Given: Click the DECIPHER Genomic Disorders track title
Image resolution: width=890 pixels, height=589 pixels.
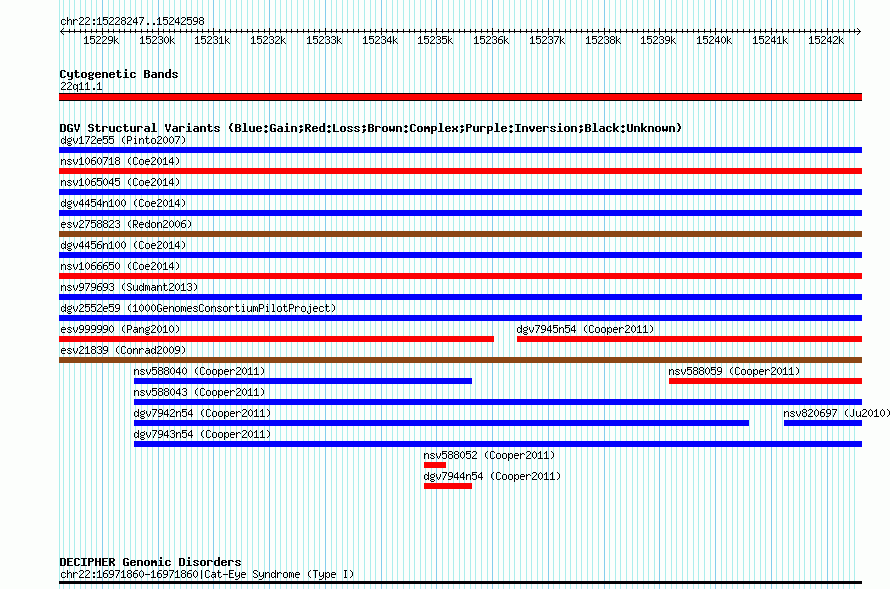Looking at the screenshot, I should pos(150,562).
